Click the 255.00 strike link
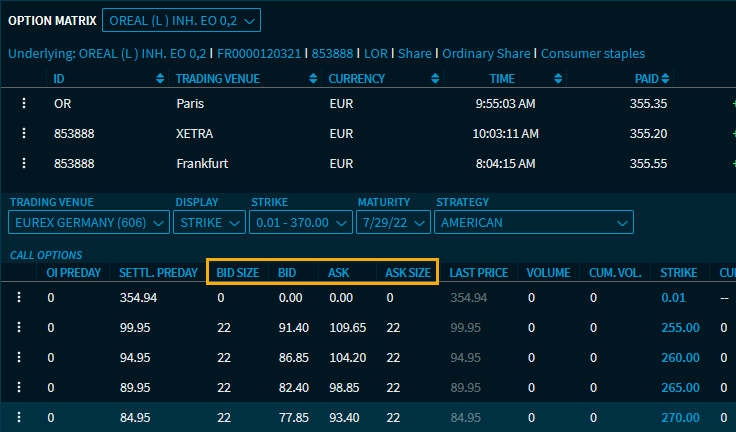 pyautogui.click(x=680, y=327)
